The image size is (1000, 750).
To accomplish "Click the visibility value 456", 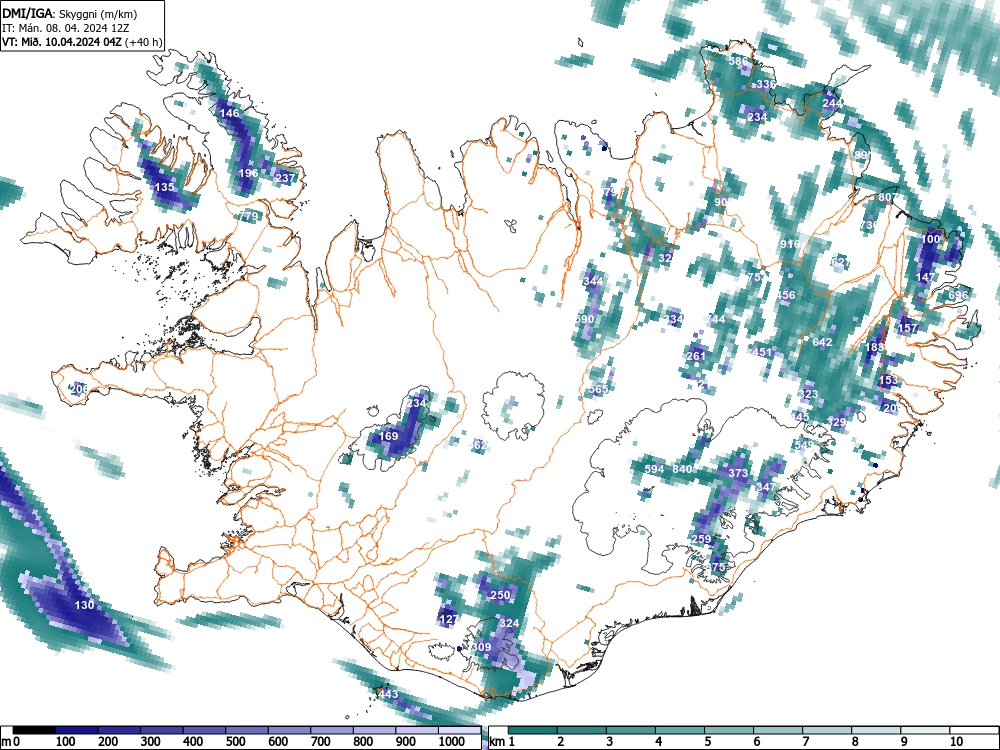I will coord(786,295).
